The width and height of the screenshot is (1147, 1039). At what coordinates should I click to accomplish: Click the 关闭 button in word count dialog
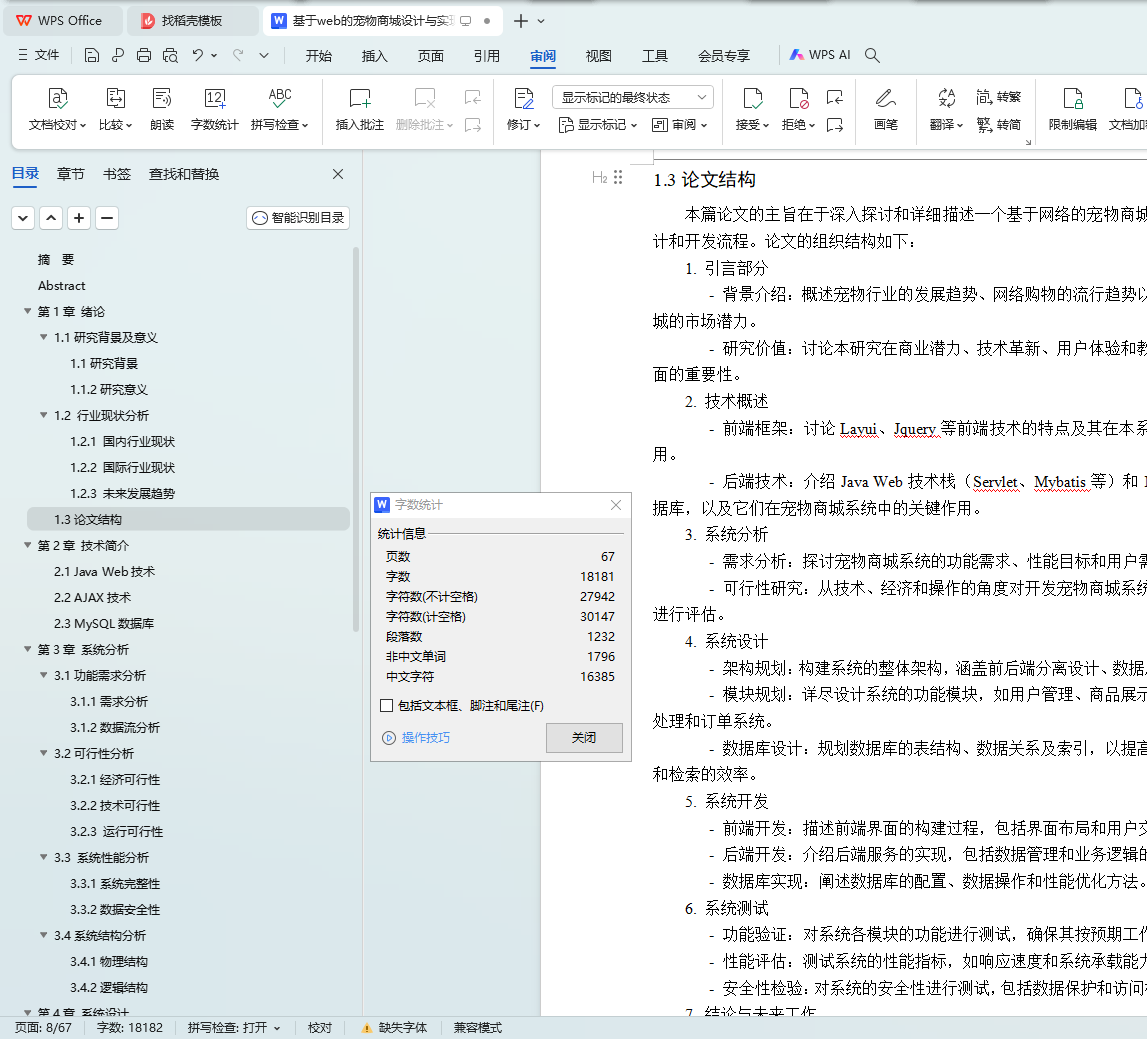pos(584,738)
